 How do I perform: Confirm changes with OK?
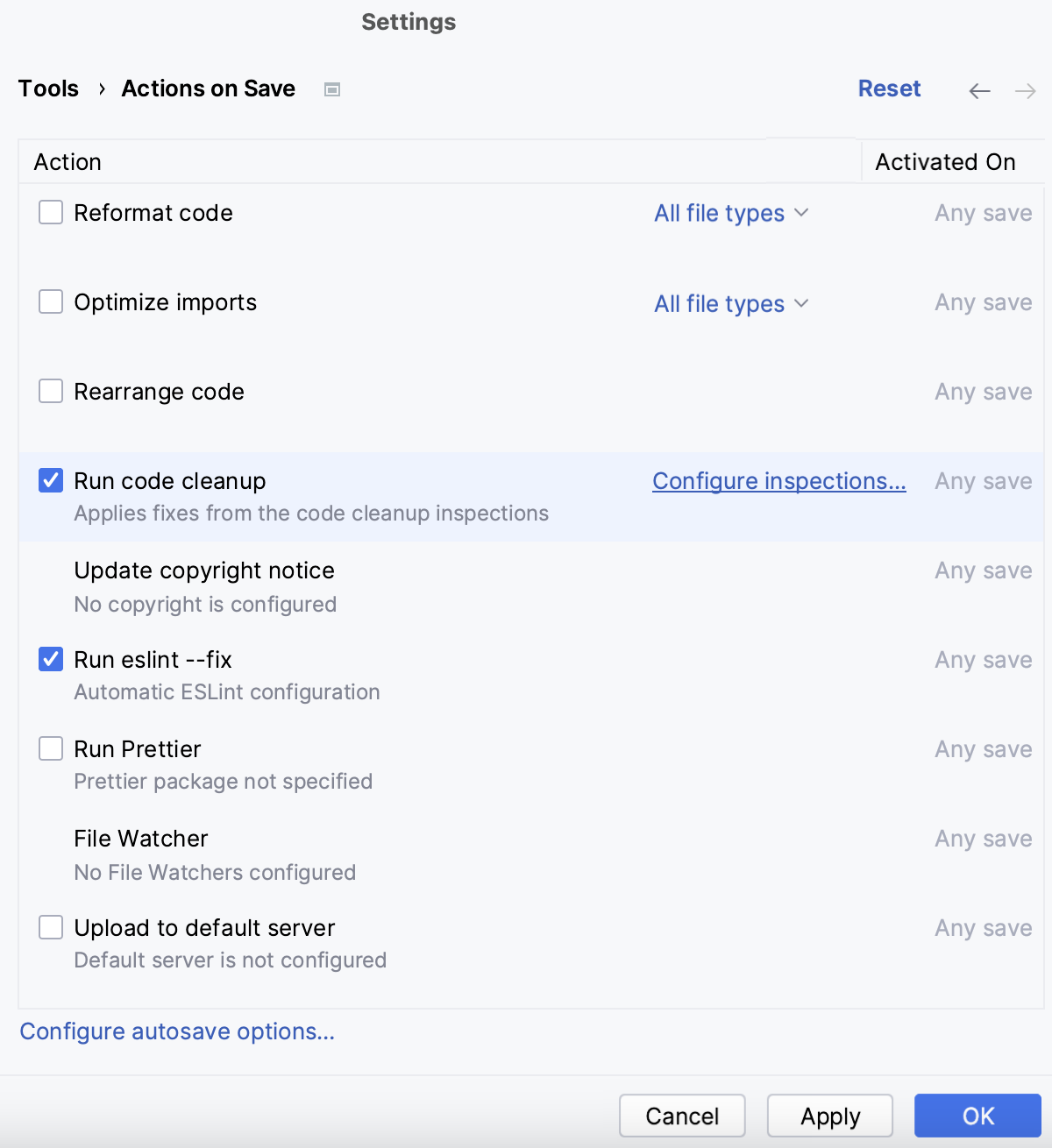(977, 1116)
